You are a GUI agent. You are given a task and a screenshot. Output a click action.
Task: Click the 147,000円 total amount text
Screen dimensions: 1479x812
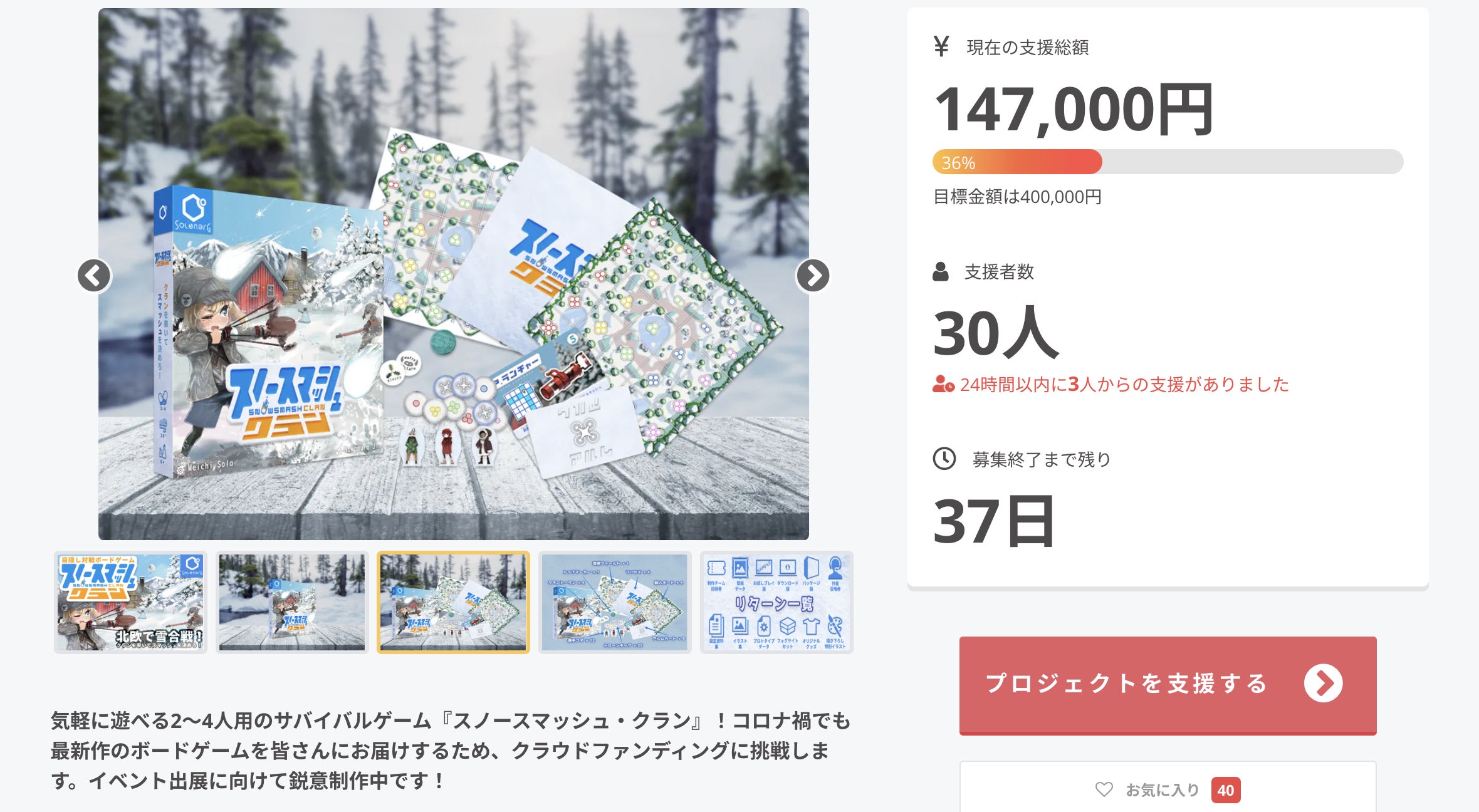tap(1073, 110)
